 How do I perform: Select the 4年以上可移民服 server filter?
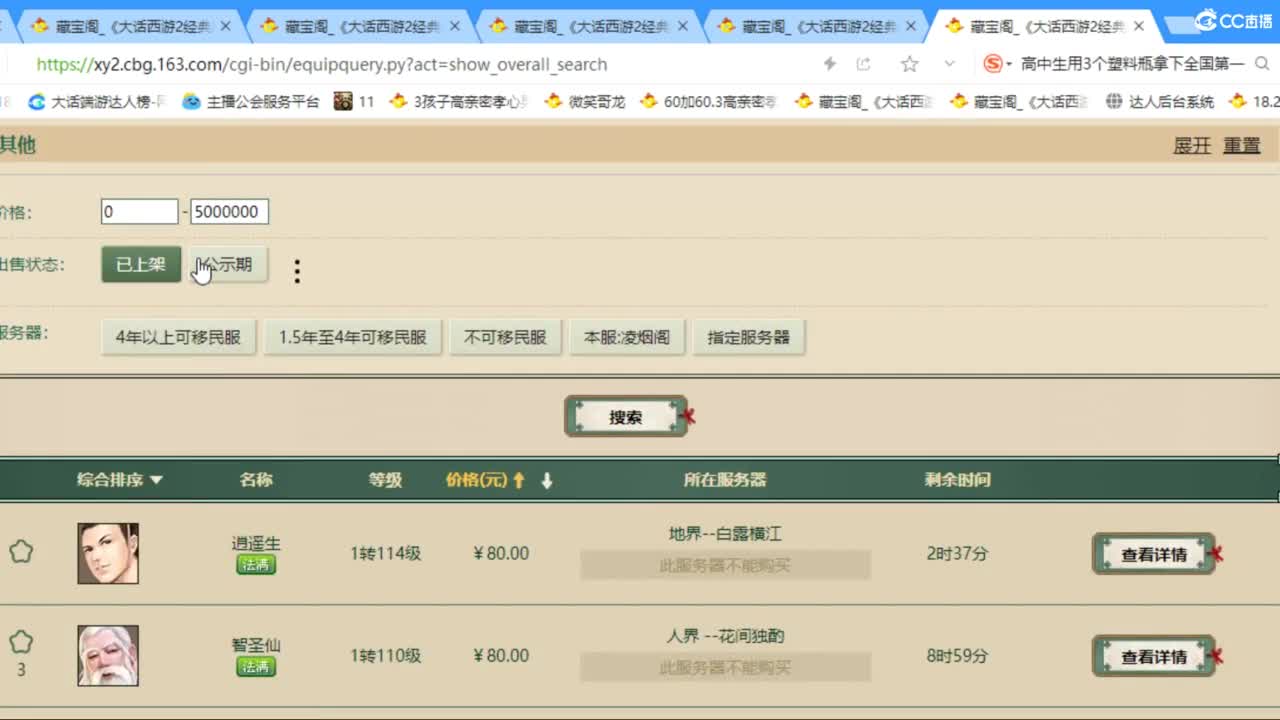coord(178,338)
